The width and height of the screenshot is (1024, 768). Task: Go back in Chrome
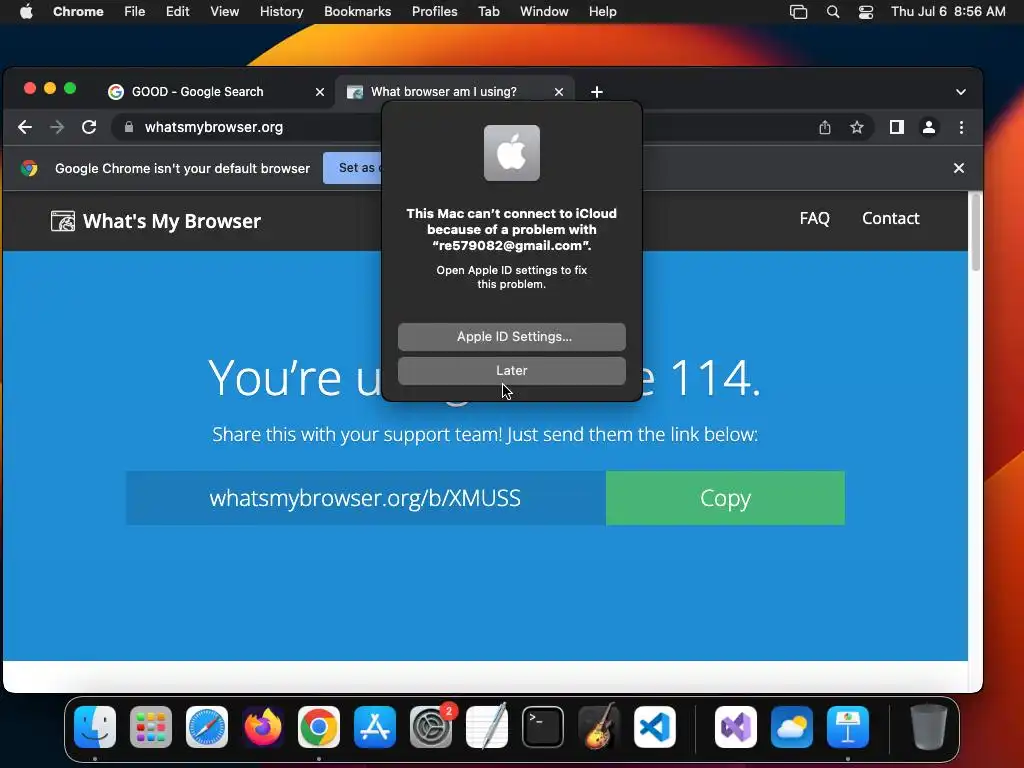tap(25, 127)
